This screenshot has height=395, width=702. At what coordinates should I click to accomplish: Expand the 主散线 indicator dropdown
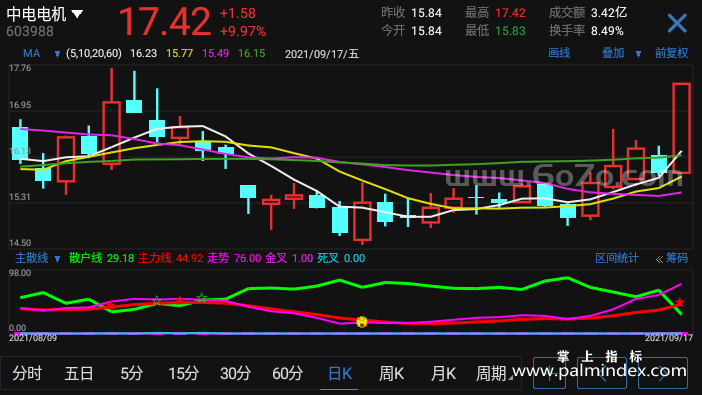pyautogui.click(x=57, y=259)
